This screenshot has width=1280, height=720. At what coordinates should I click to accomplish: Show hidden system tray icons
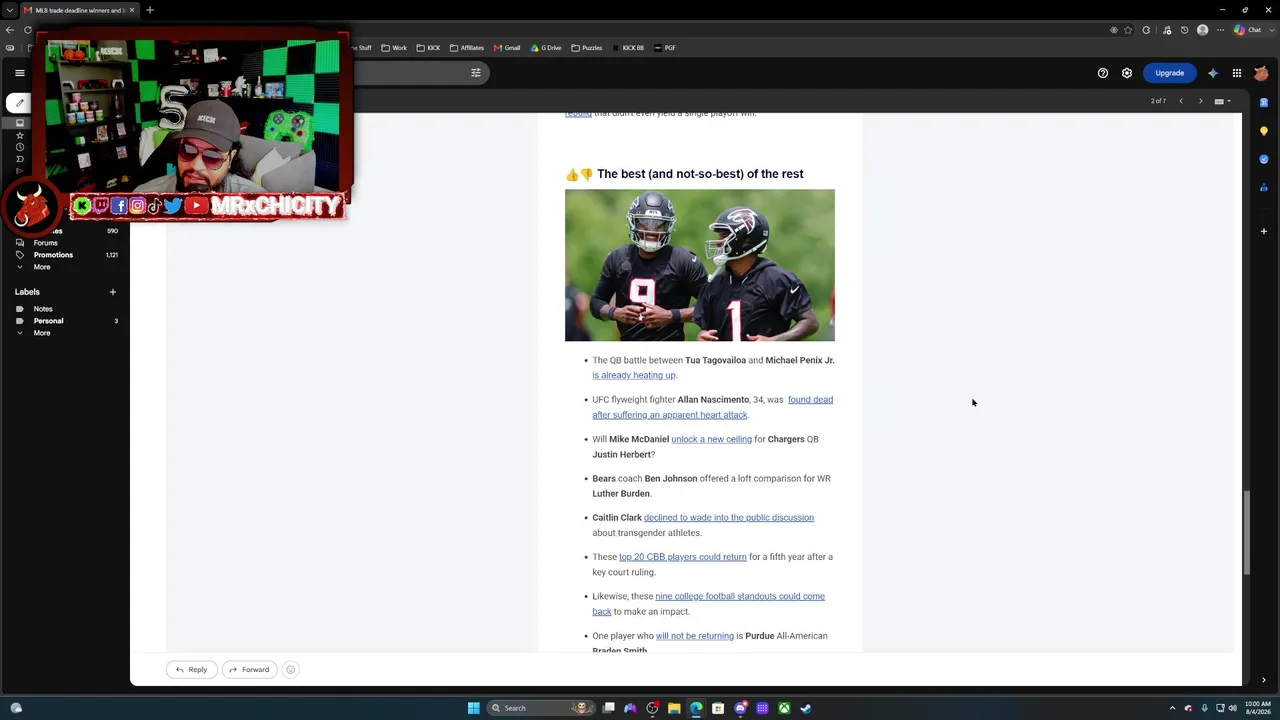1173,708
